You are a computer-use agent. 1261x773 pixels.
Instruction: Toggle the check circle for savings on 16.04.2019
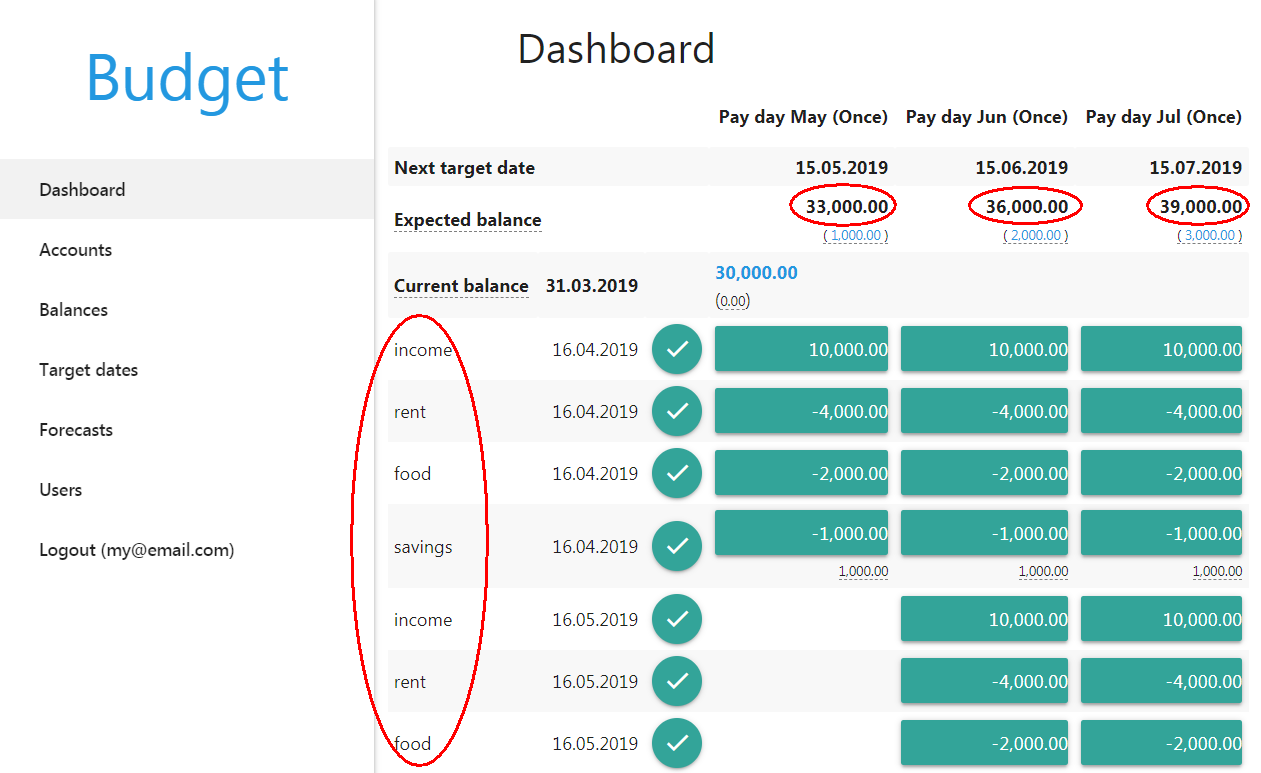tap(677, 546)
